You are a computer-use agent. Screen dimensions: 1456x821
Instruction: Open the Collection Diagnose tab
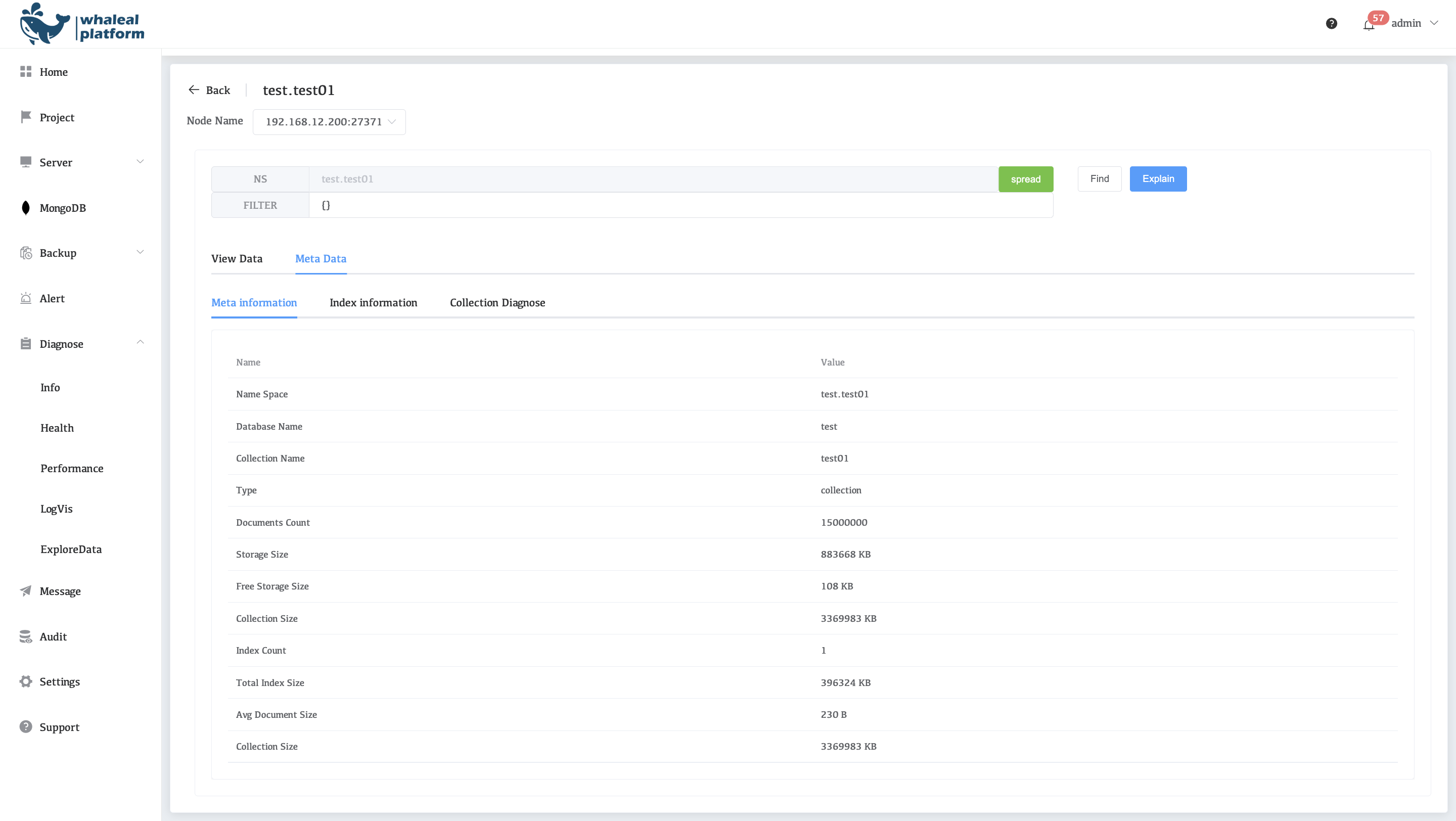coord(497,303)
